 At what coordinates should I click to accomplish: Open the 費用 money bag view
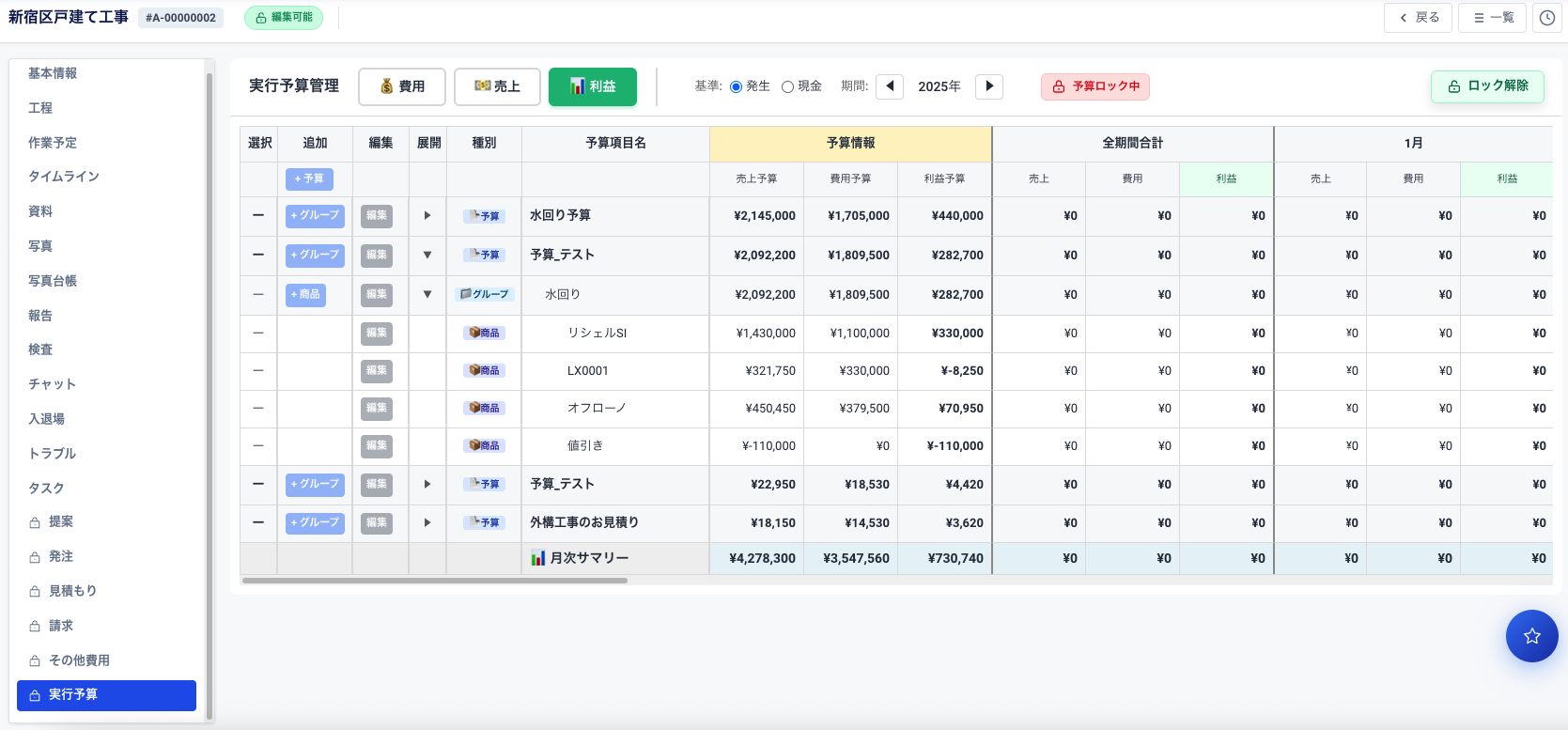[x=402, y=86]
